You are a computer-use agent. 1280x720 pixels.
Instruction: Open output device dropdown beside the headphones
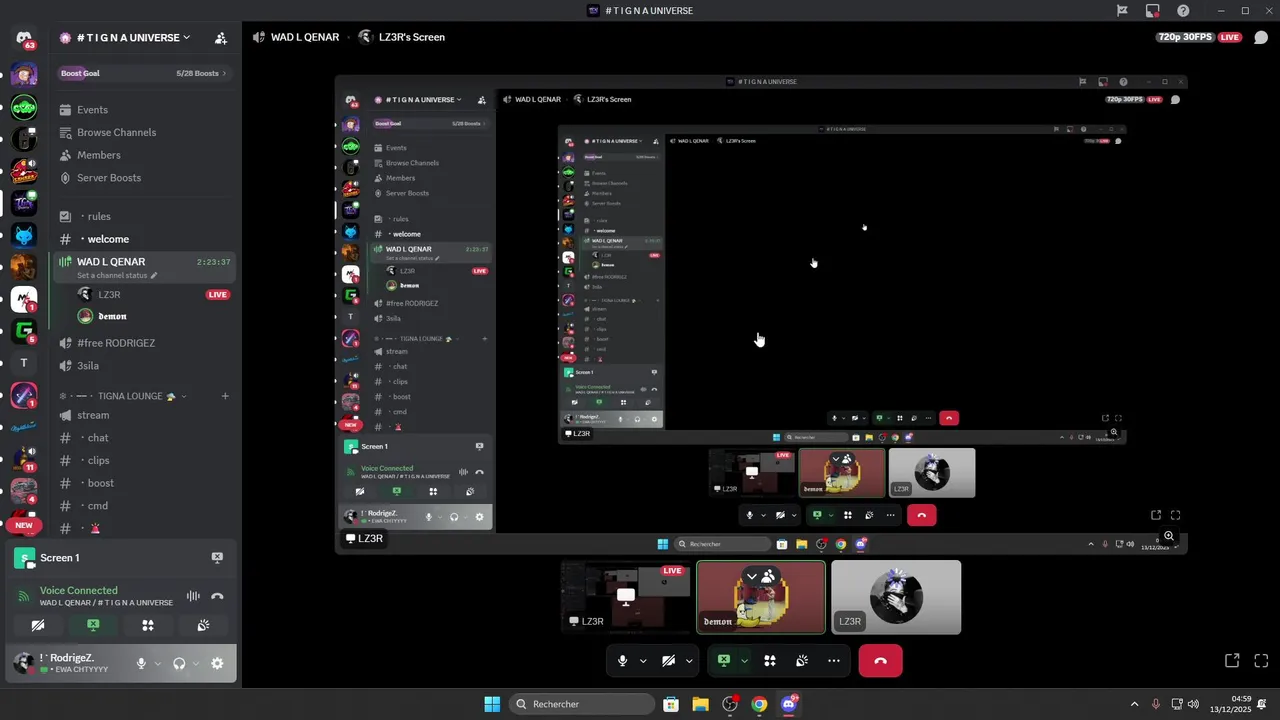(195, 663)
